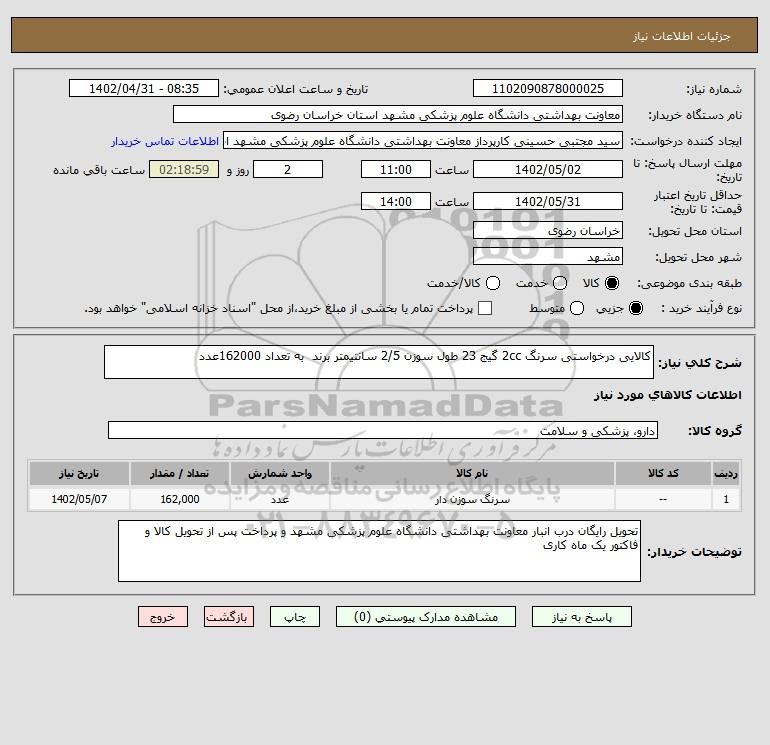The height and width of the screenshot is (745, 770).
Task: Click the delivery city مشهد field
Action: coord(548,256)
